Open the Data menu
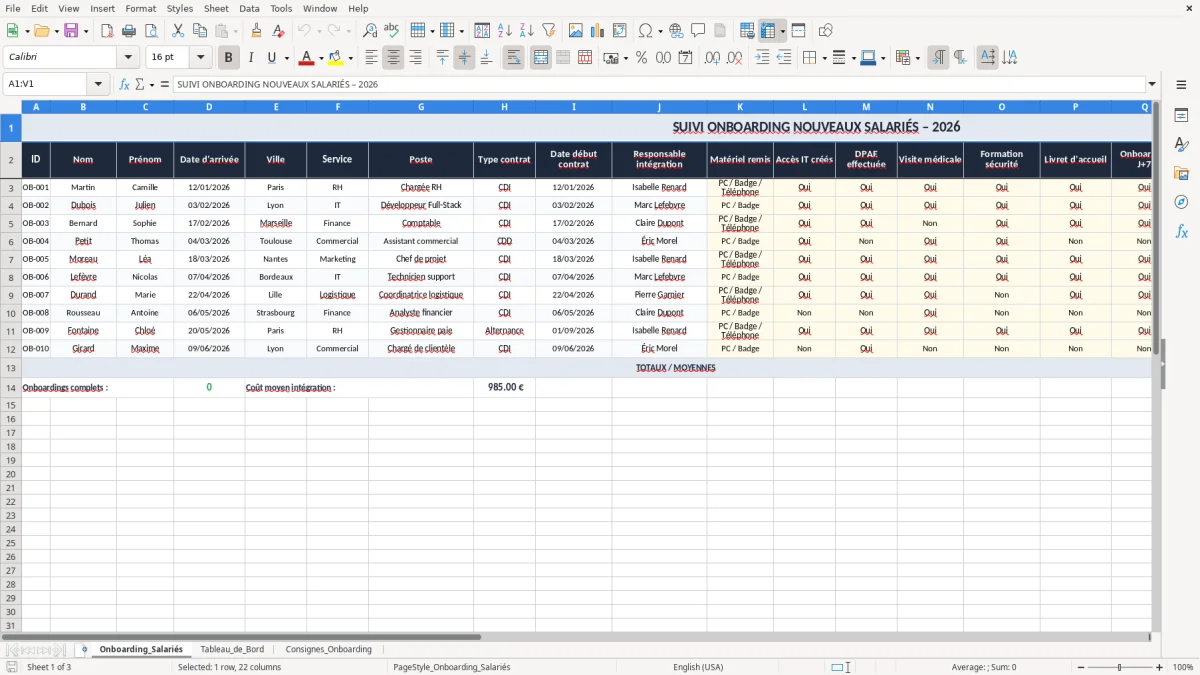Screen dimensions: 1200x675 [249, 8]
